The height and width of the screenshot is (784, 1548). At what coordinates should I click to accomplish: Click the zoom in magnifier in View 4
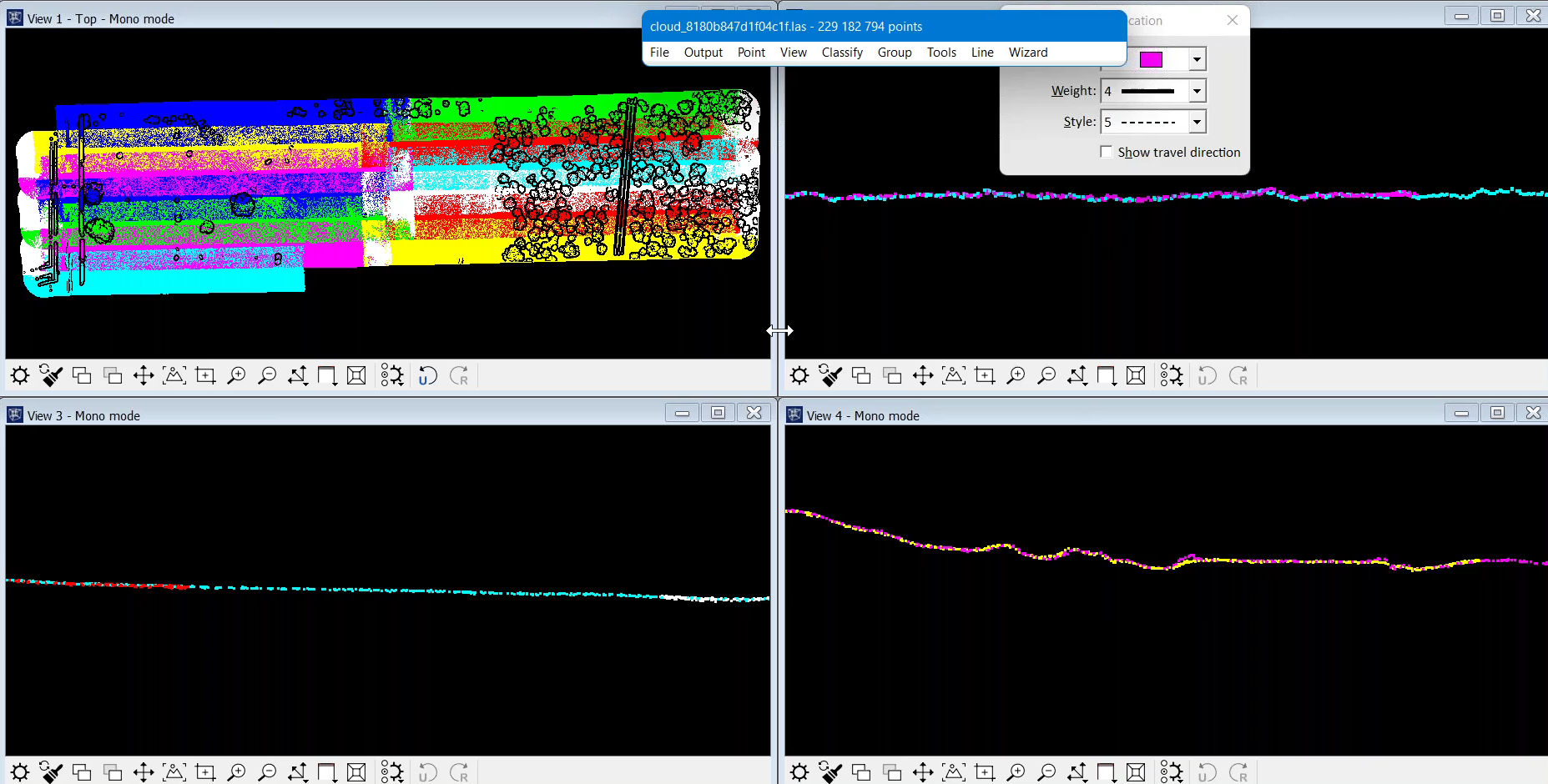tap(1016, 772)
